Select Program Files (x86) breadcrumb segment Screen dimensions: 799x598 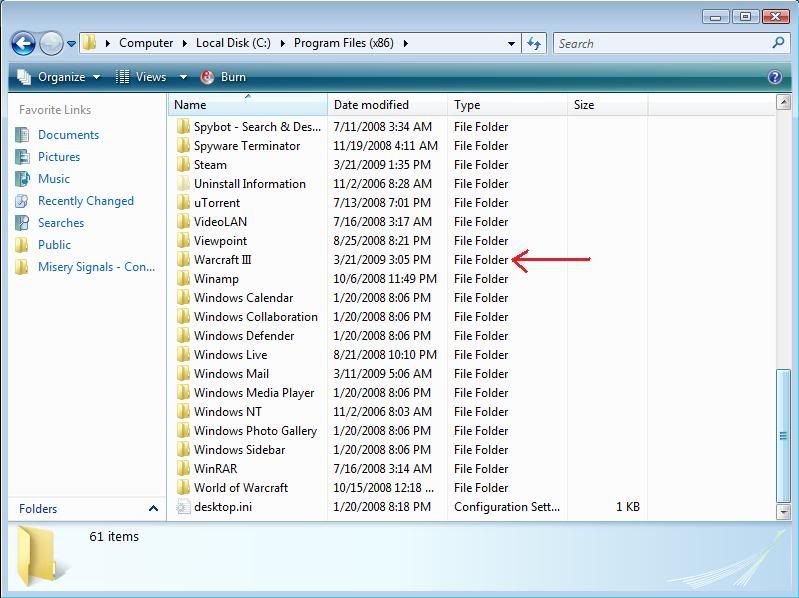(x=344, y=43)
